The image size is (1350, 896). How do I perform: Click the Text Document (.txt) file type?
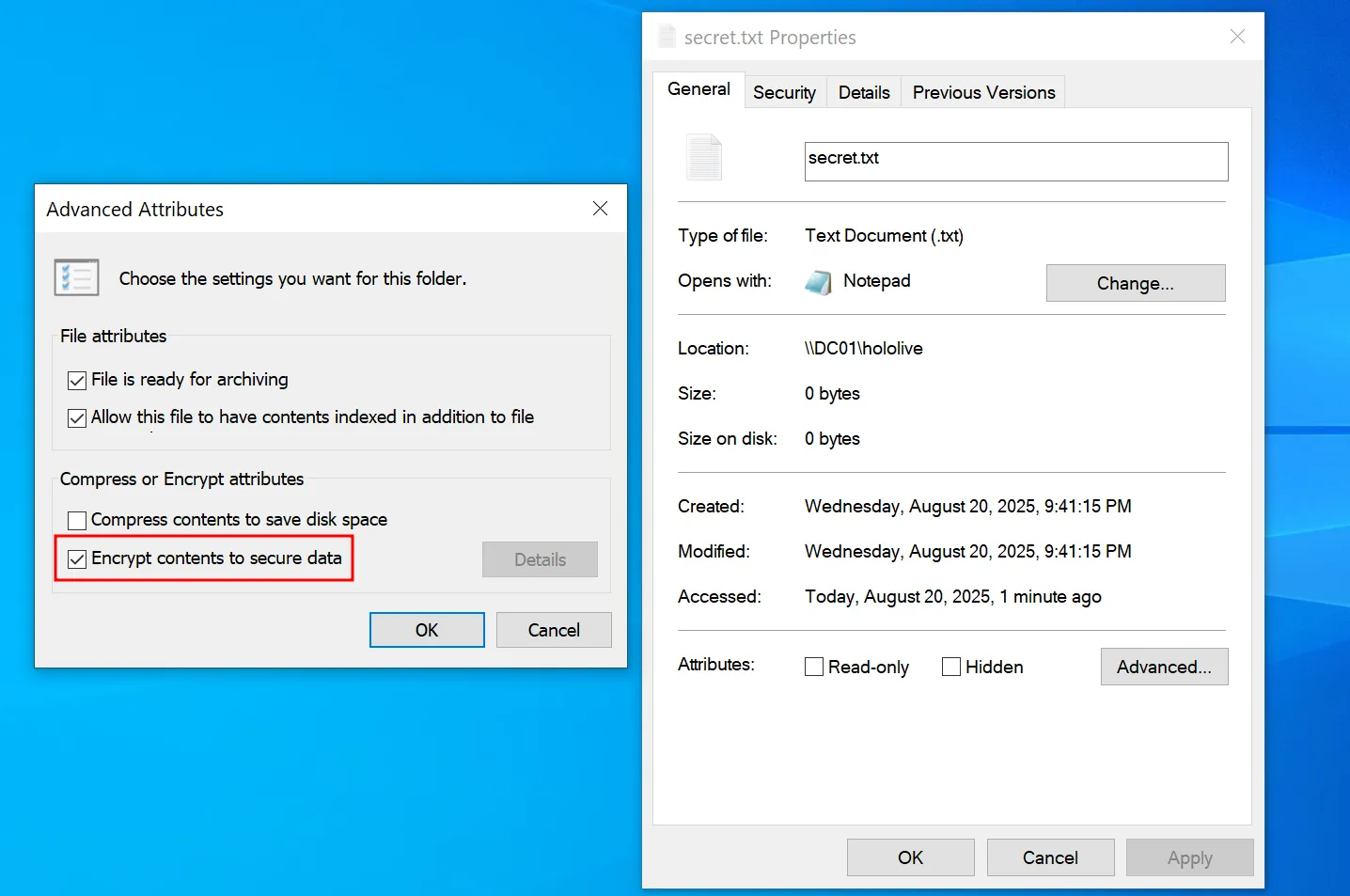coord(885,236)
